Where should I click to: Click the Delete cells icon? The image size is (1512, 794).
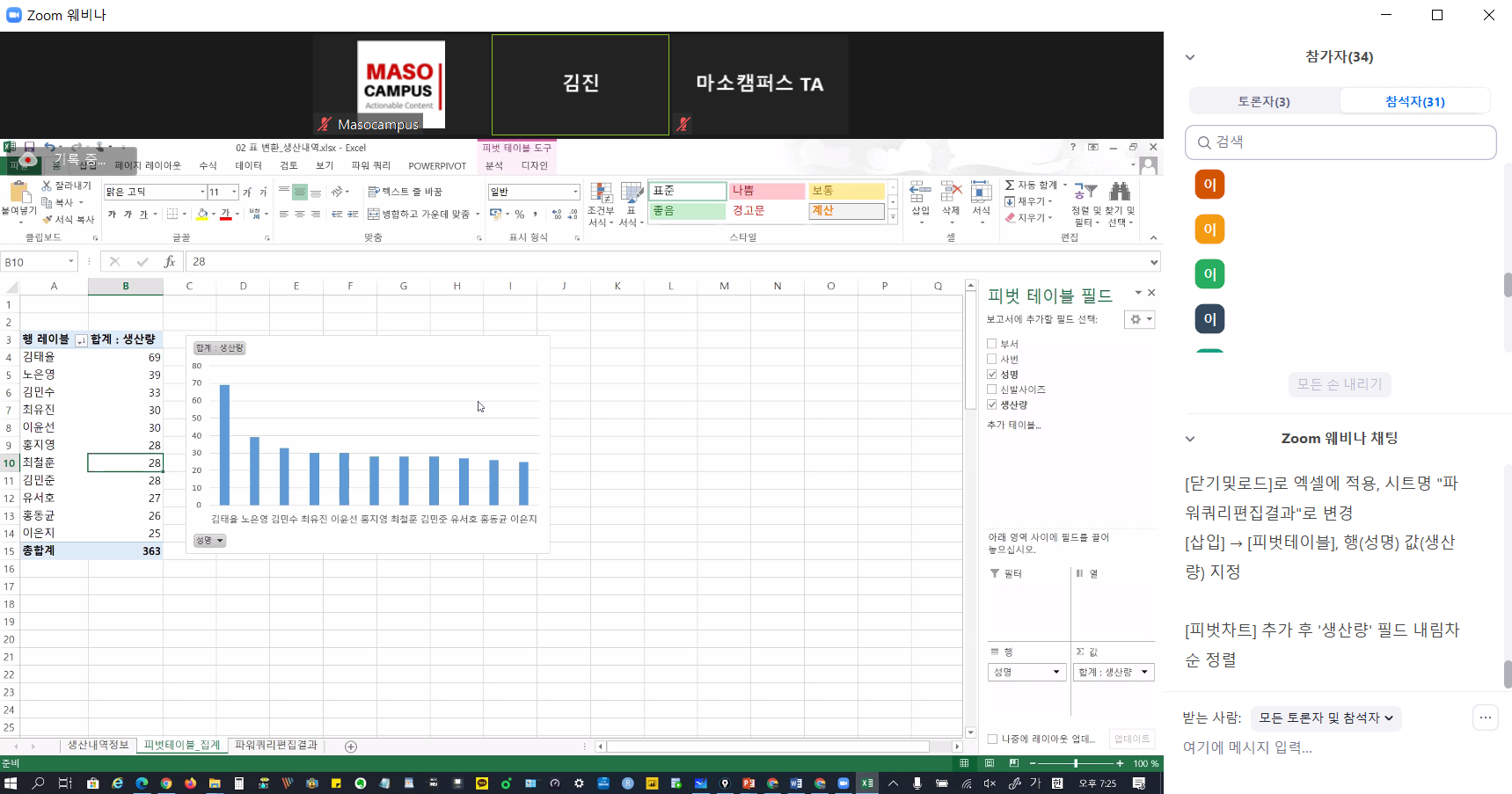point(951,193)
